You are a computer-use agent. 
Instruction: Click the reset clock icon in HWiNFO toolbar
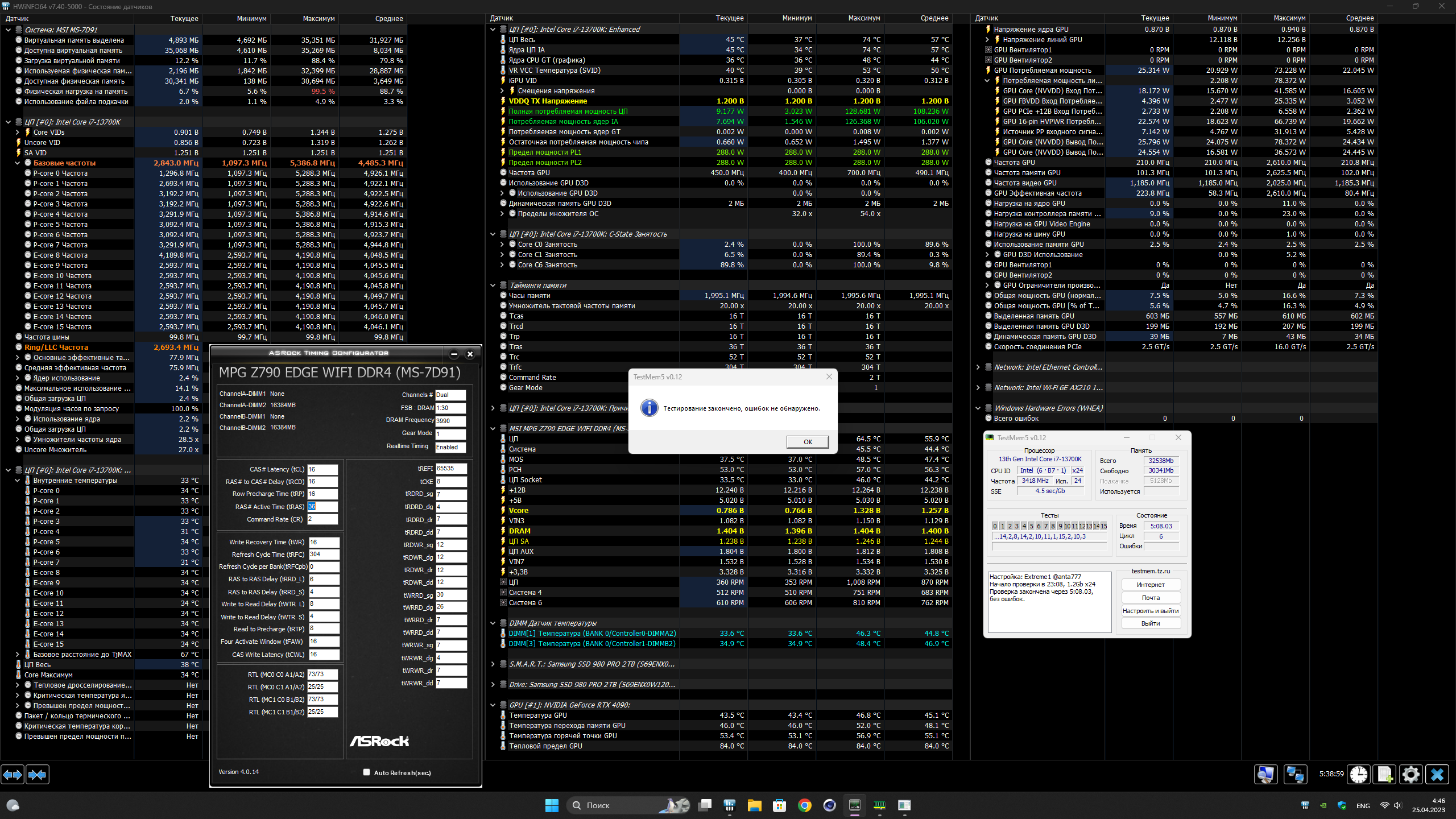[1359, 774]
